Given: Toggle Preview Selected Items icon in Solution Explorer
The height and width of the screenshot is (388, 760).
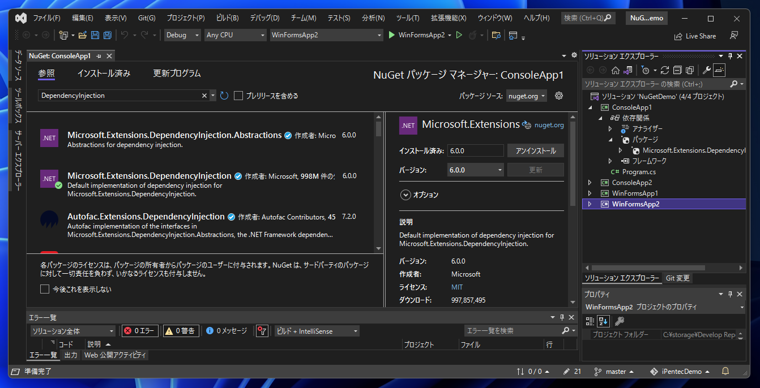Looking at the screenshot, I should [720, 71].
